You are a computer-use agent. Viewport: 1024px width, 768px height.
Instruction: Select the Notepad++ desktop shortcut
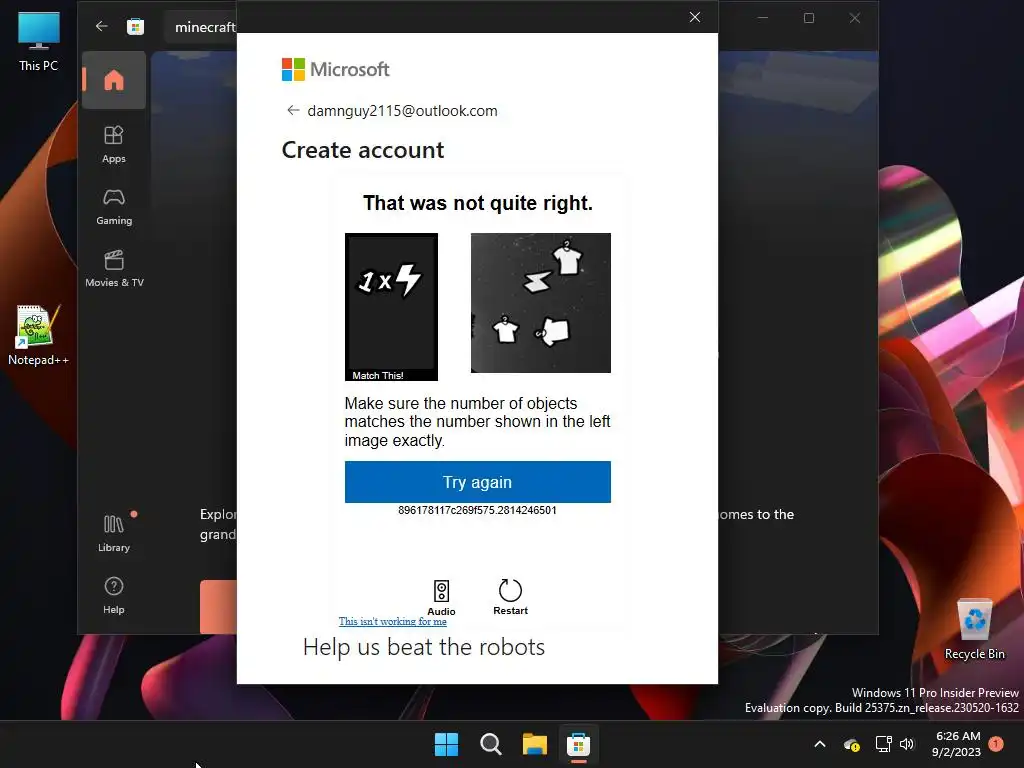coord(38,335)
